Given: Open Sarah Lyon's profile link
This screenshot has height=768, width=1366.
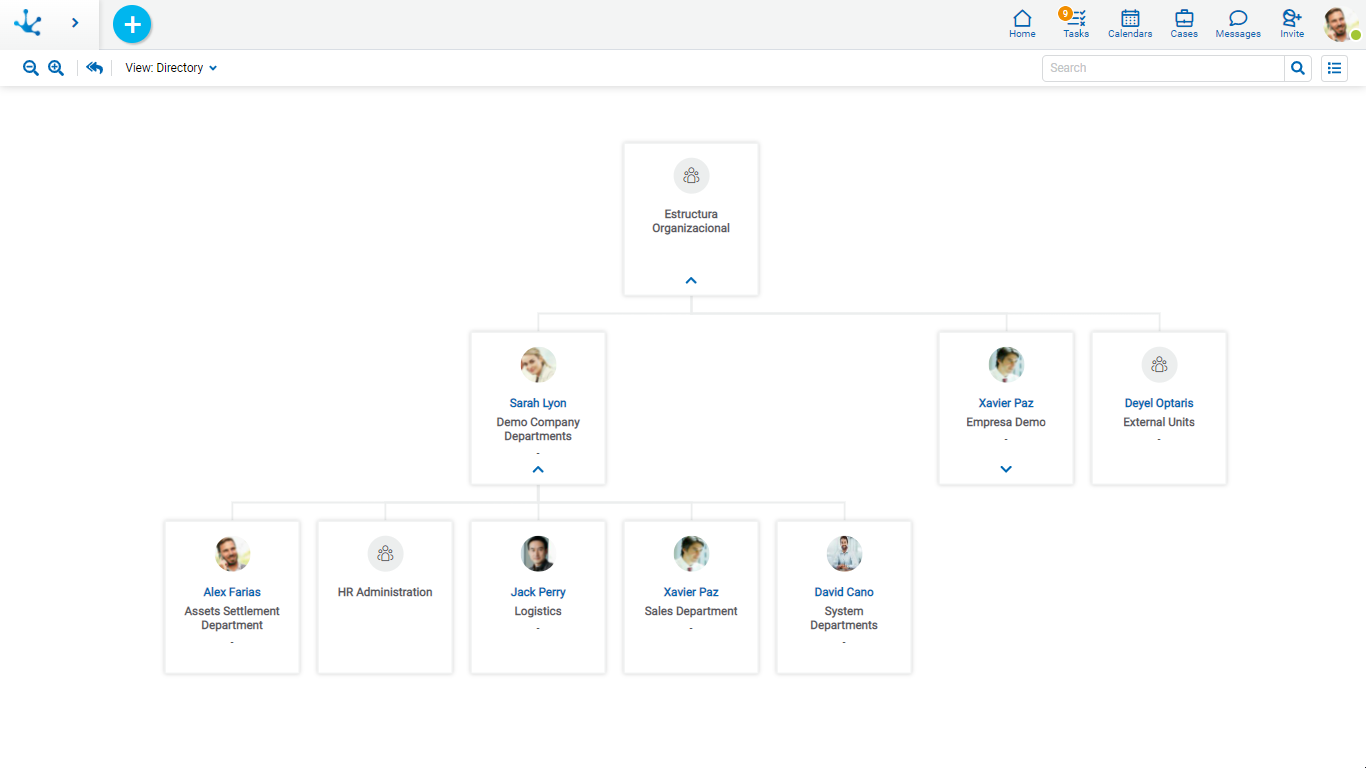Looking at the screenshot, I should (x=538, y=403).
